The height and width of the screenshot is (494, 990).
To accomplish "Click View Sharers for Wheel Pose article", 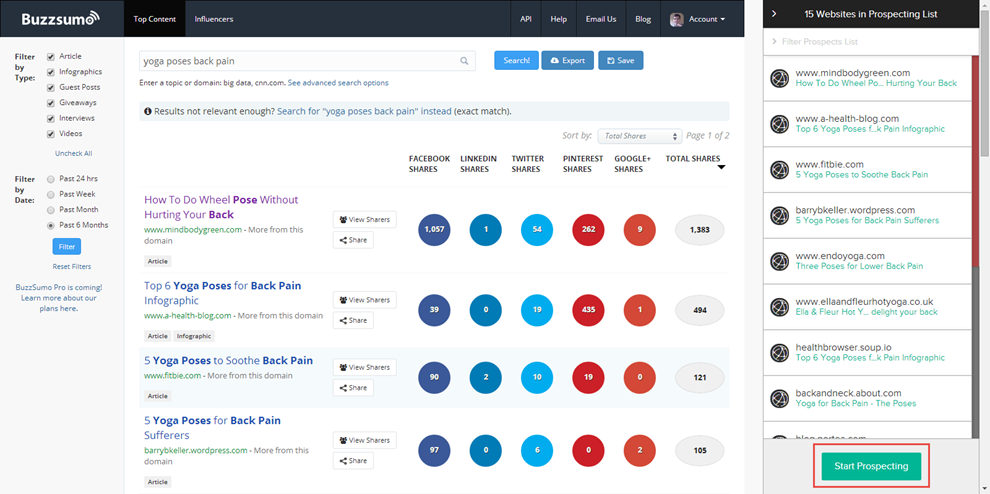I will pos(364,219).
